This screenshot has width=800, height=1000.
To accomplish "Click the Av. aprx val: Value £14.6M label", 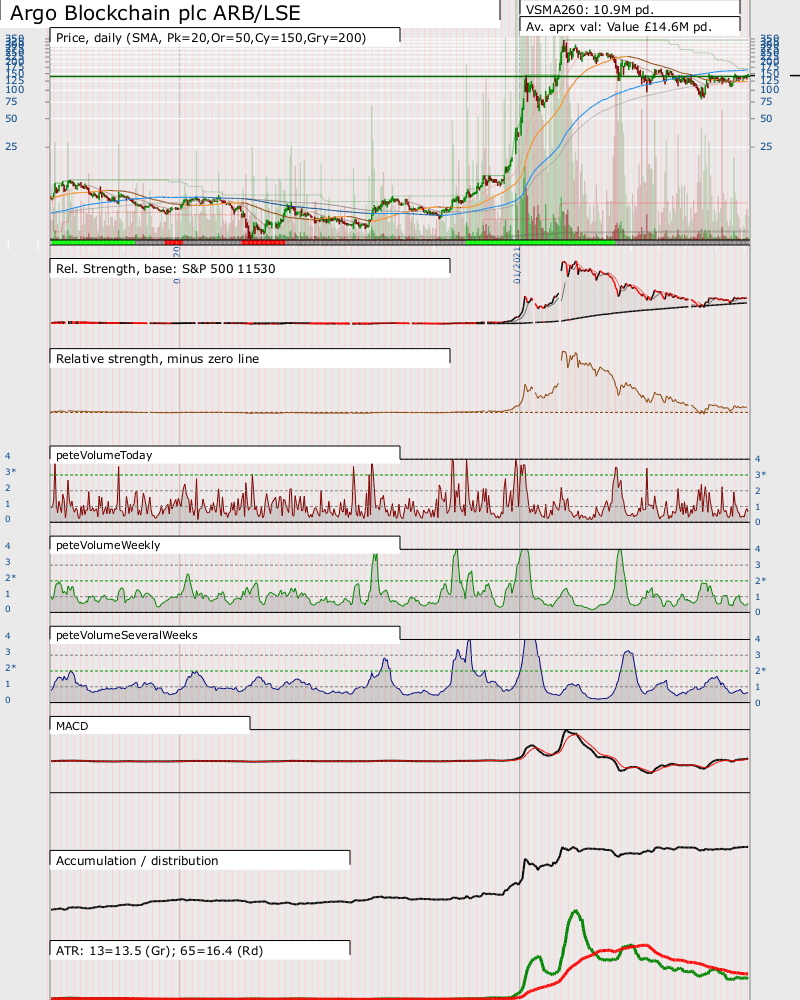I will 619,27.
